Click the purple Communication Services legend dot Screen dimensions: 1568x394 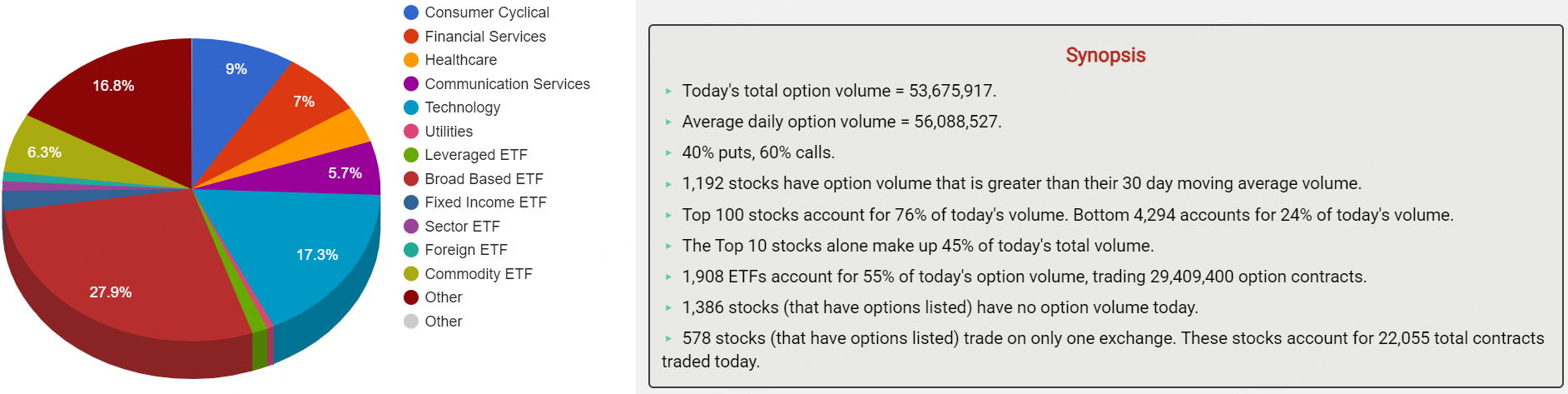(x=411, y=84)
